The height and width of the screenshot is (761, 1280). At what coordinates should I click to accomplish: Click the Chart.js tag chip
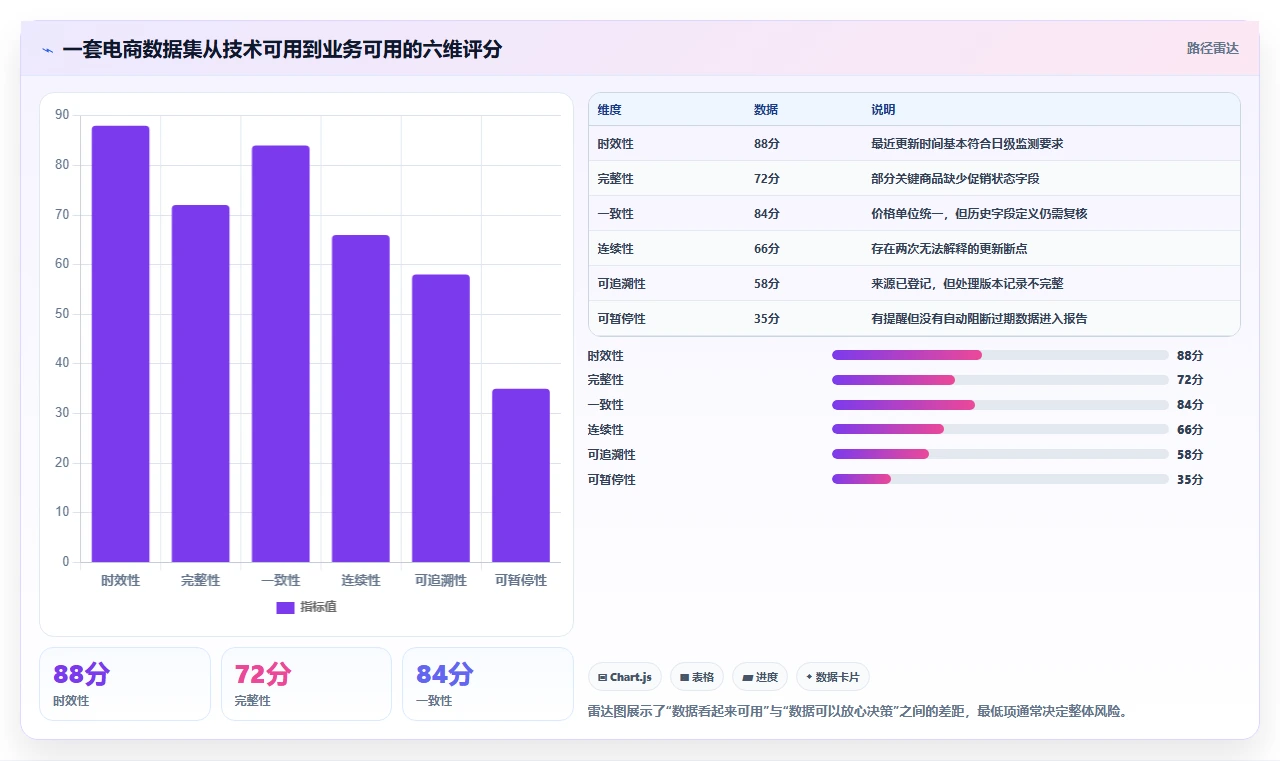pyautogui.click(x=625, y=677)
